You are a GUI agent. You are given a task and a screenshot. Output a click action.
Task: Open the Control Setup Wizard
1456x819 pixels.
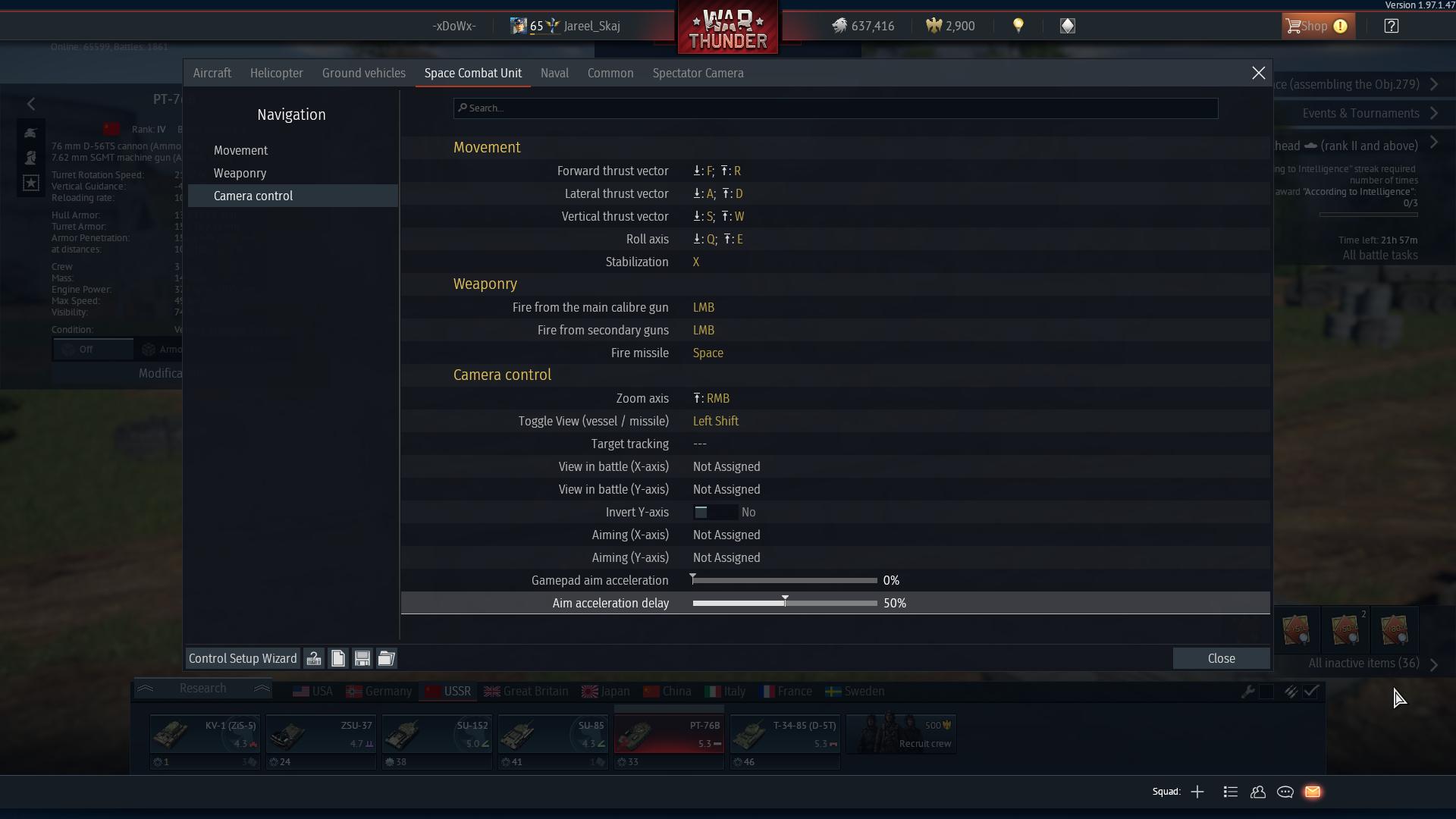click(x=243, y=658)
